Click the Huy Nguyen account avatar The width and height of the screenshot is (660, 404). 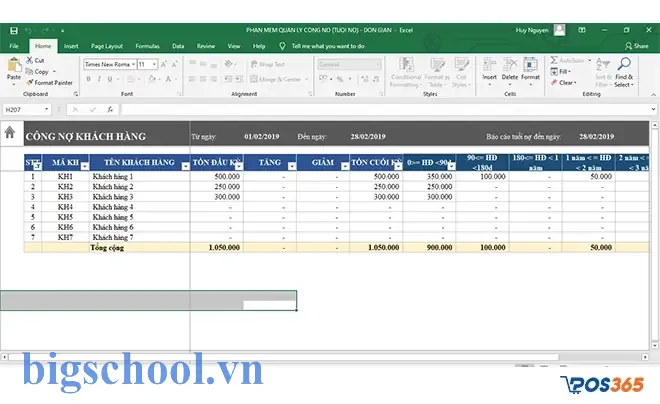[559, 30]
